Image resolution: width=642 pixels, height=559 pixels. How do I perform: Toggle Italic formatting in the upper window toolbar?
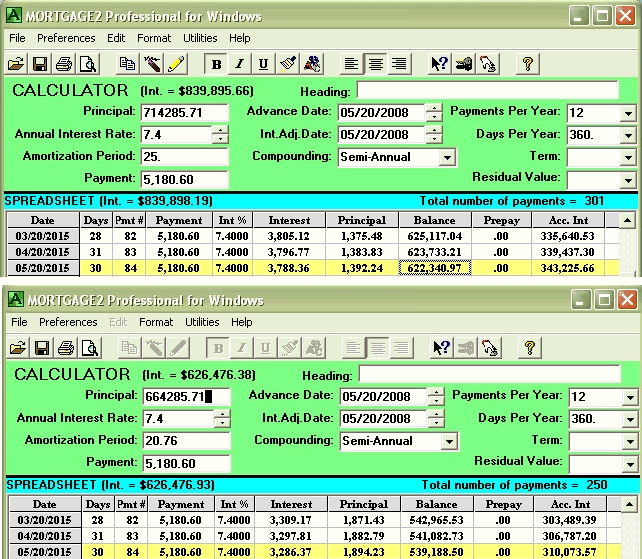[x=240, y=64]
